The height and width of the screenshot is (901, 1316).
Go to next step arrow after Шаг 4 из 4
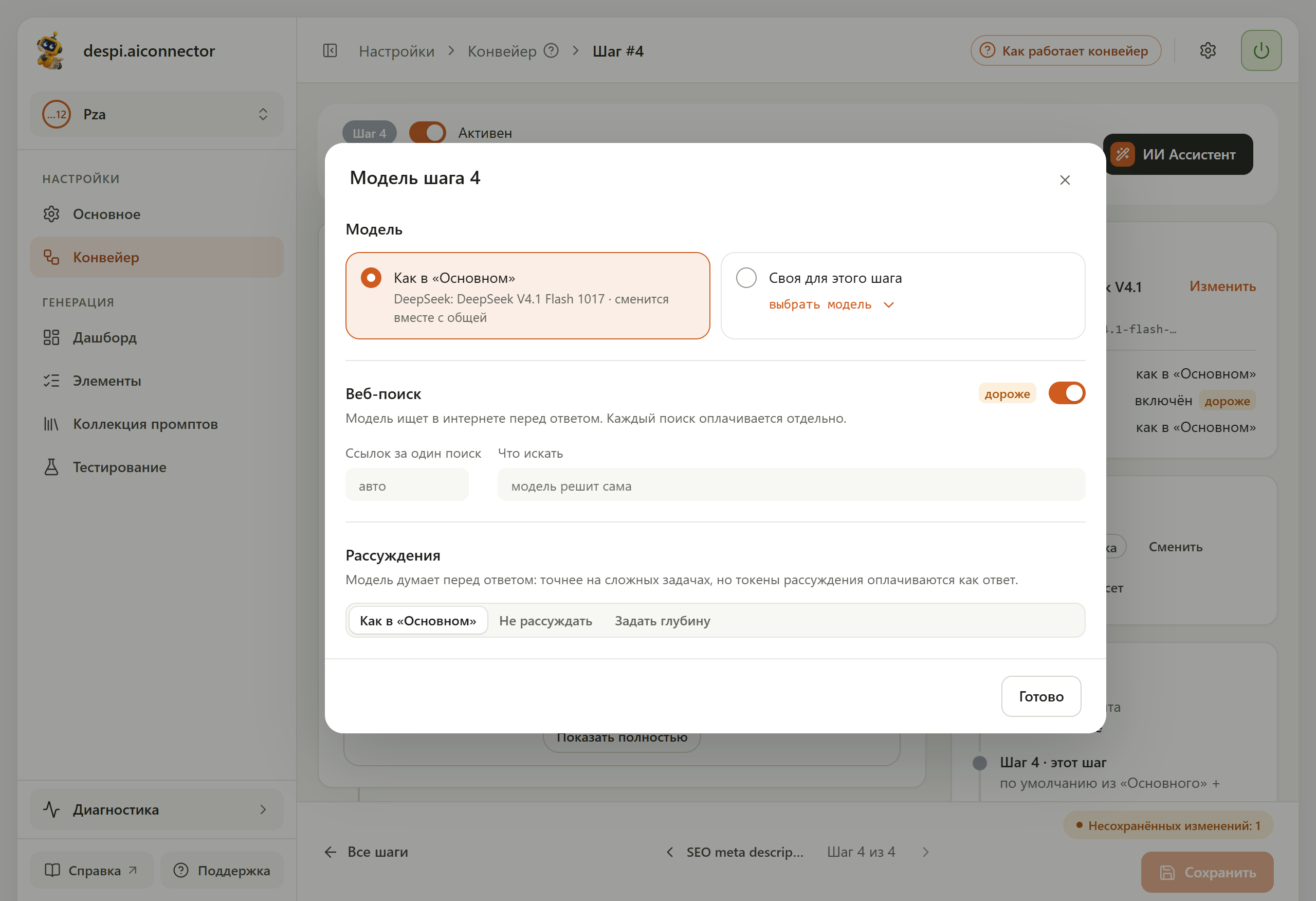coord(925,852)
